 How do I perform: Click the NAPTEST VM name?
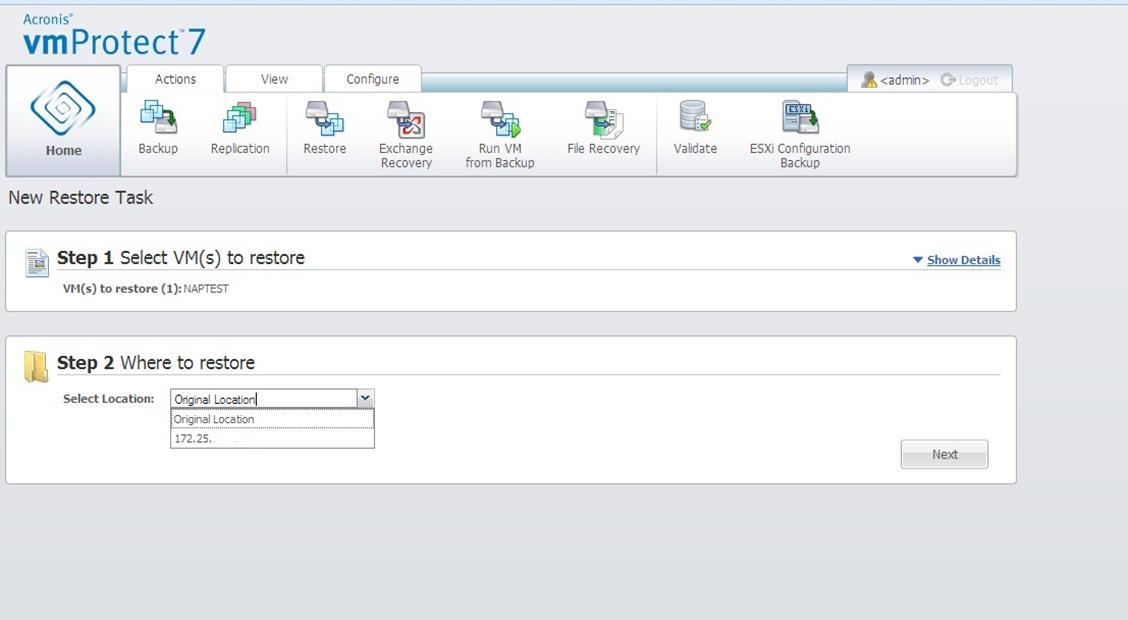(206, 288)
